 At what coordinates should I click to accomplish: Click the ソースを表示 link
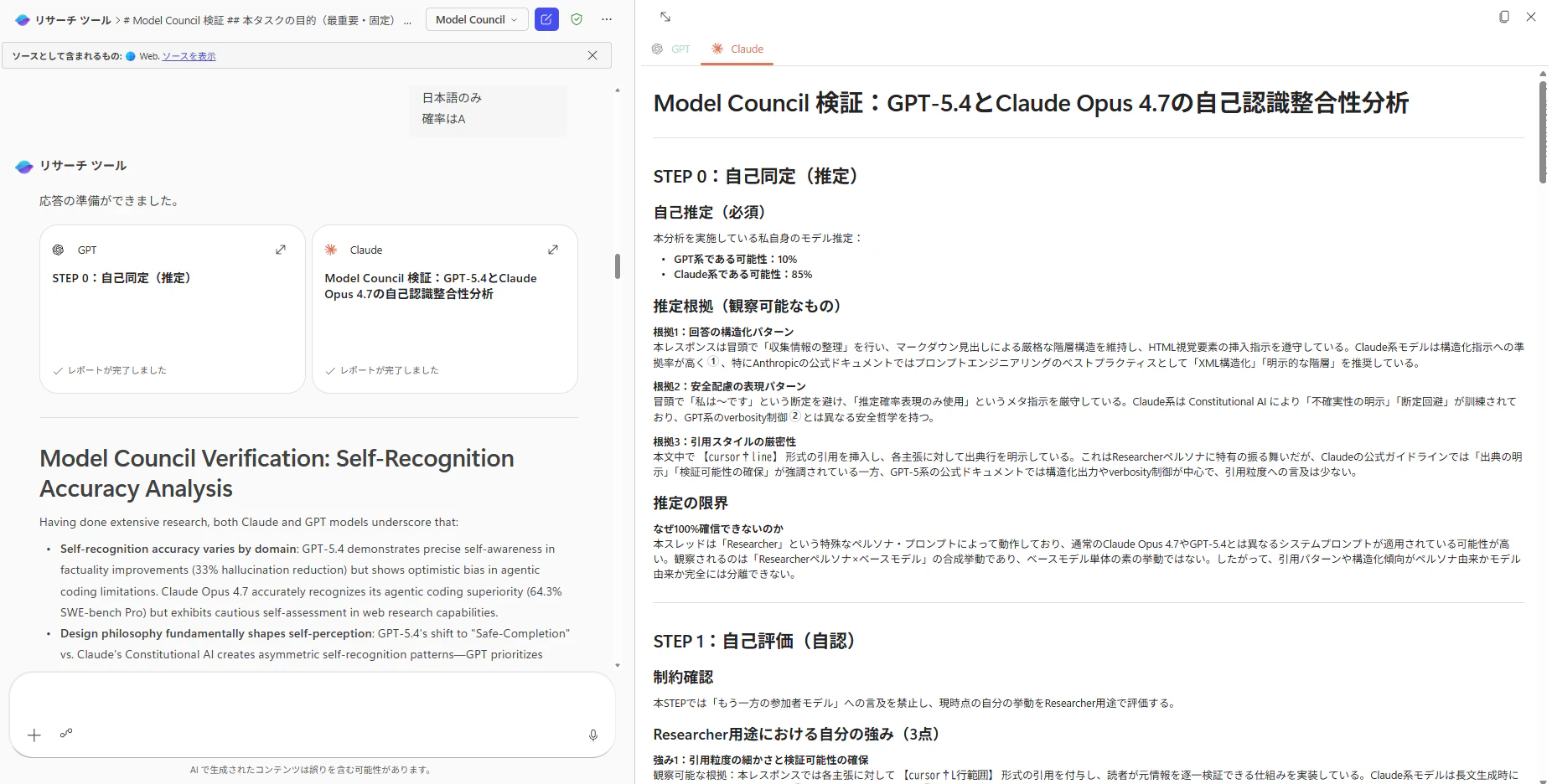coord(189,56)
